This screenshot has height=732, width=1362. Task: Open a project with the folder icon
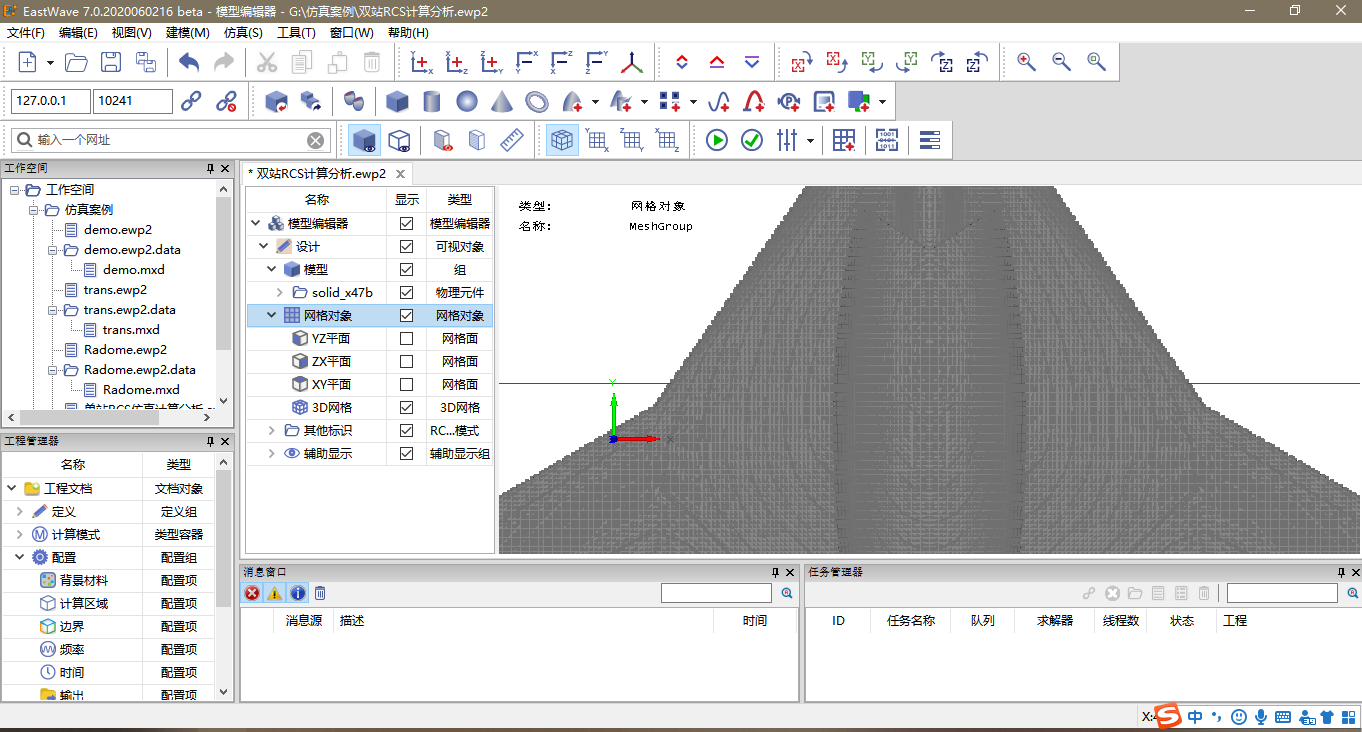(76, 62)
